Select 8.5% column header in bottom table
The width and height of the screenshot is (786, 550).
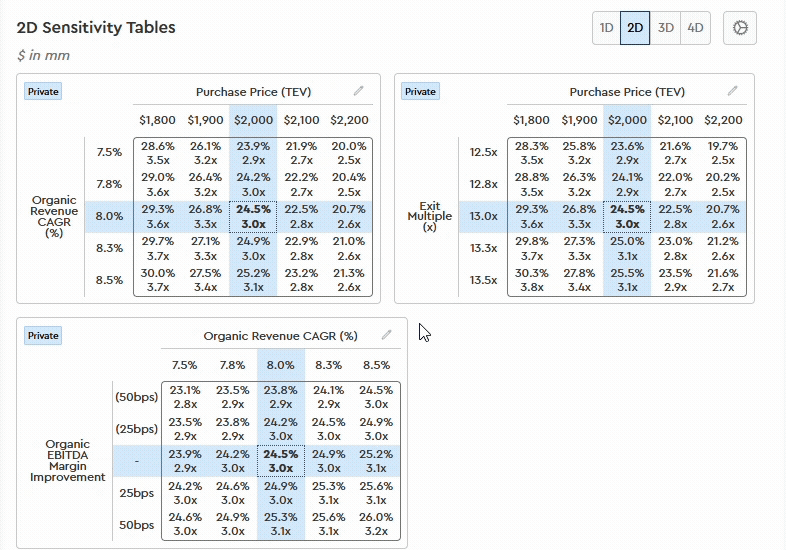pyautogui.click(x=376, y=365)
